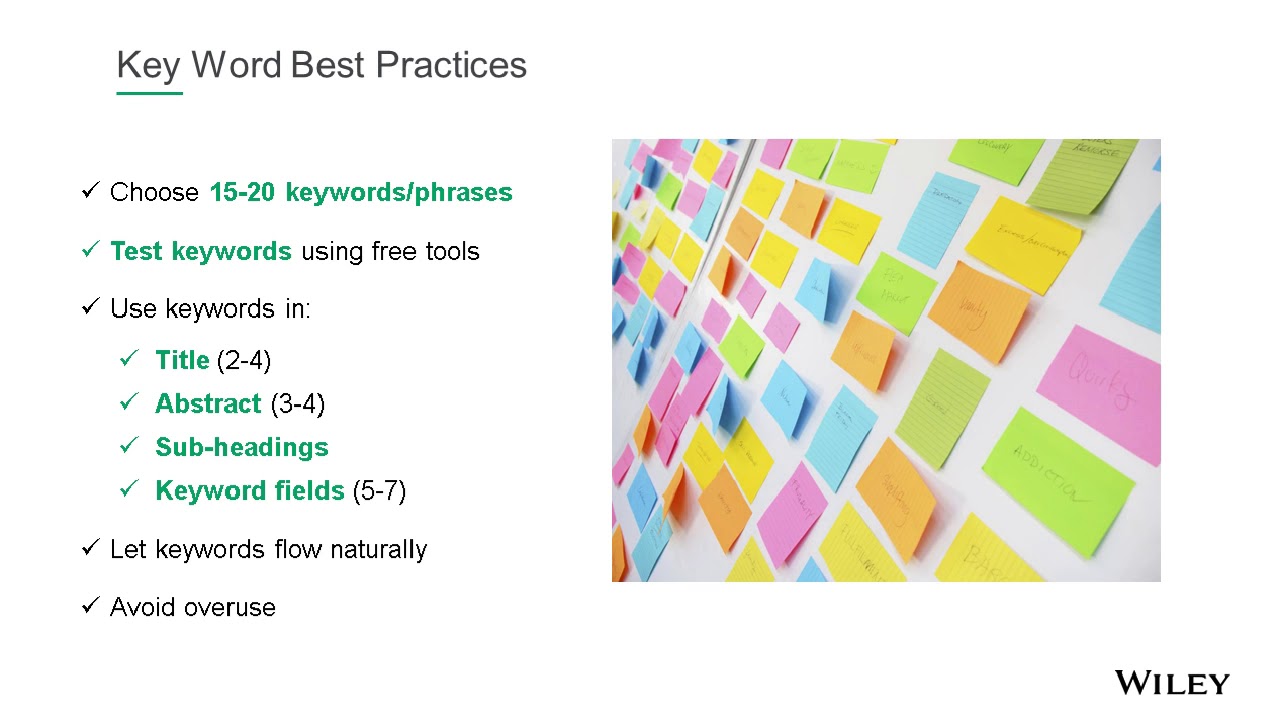Select the sticky notes photo
Viewport: 1280px width, 720px height.
tap(886, 360)
